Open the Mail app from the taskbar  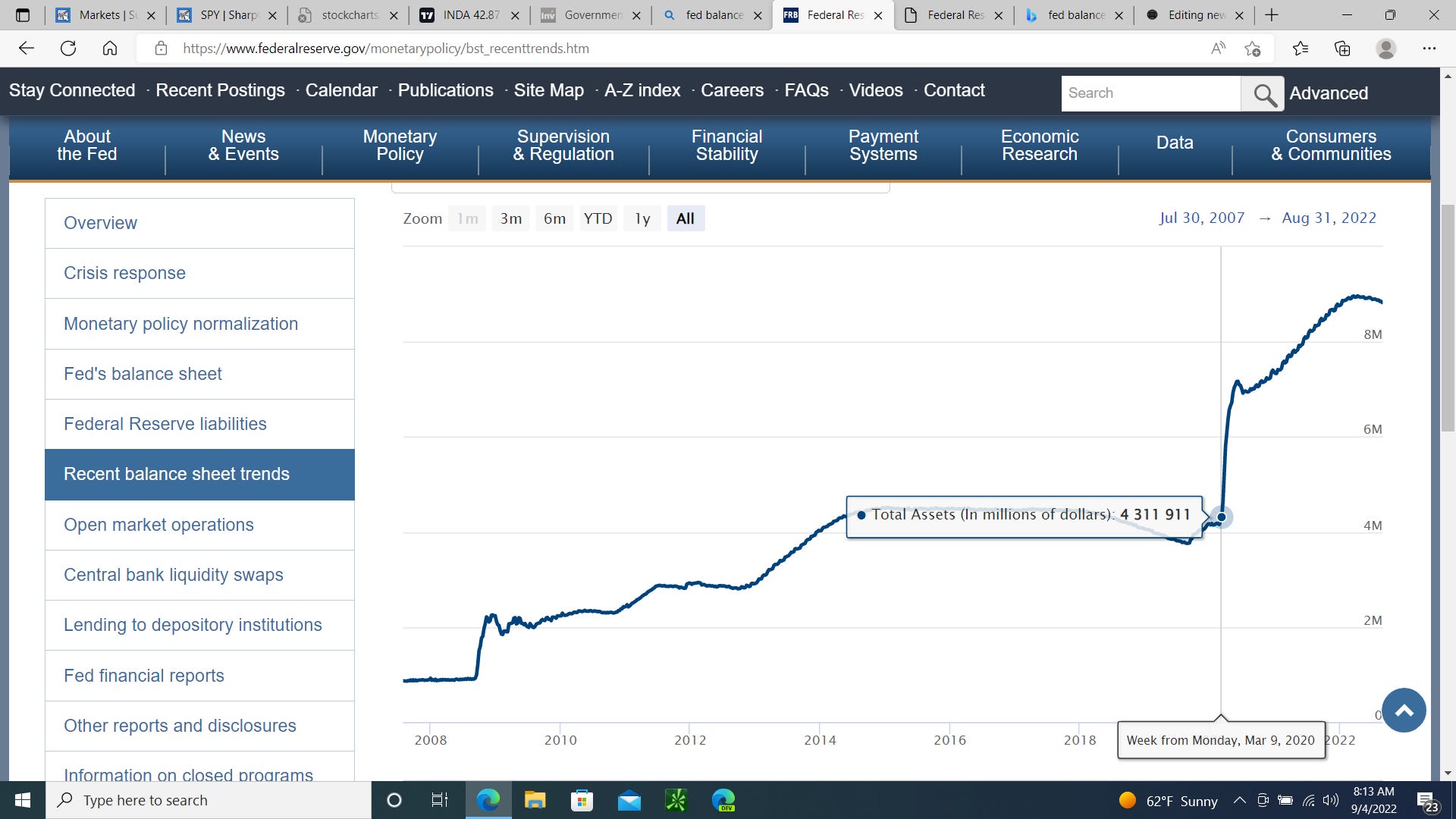[629, 800]
